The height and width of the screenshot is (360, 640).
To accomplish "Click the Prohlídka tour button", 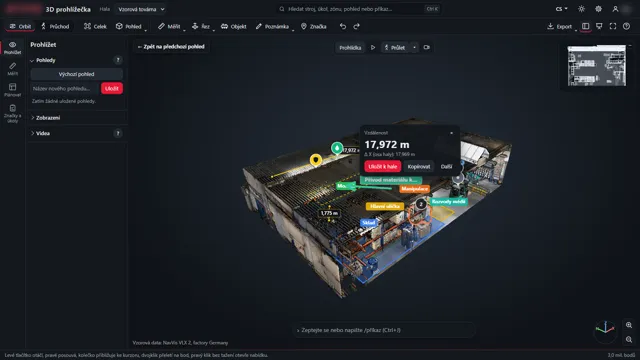I will tap(350, 48).
